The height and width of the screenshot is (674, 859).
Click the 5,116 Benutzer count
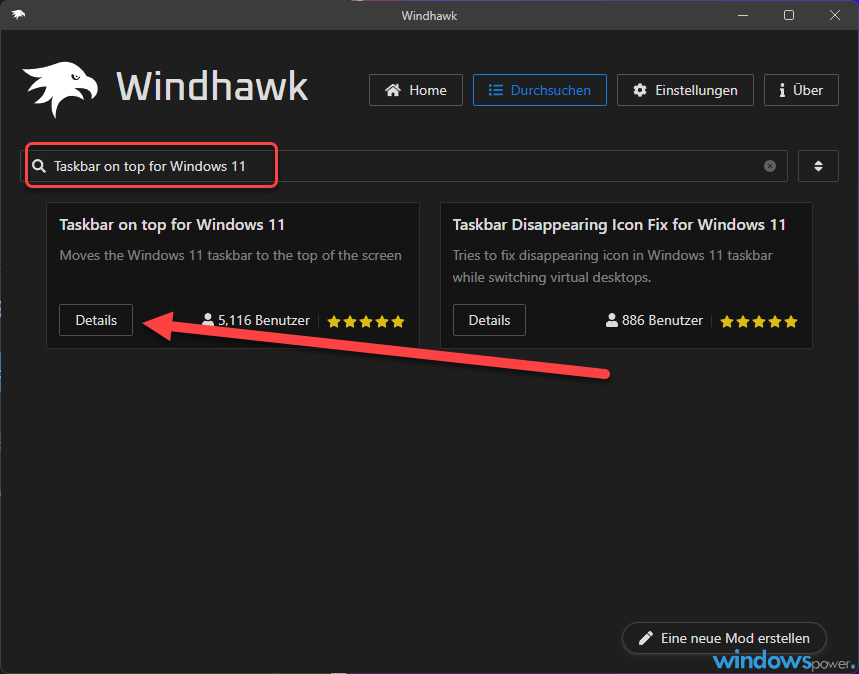pyautogui.click(x=264, y=321)
